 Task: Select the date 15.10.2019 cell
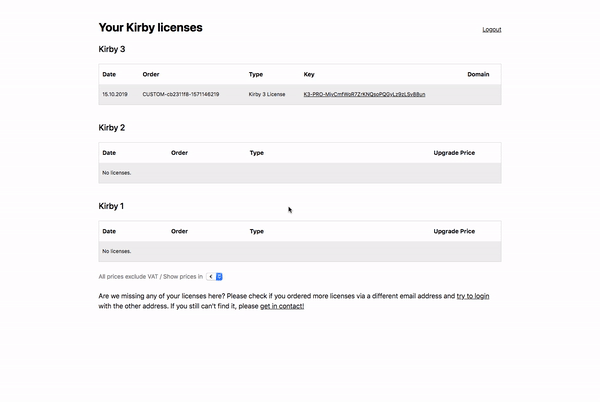tap(115, 94)
